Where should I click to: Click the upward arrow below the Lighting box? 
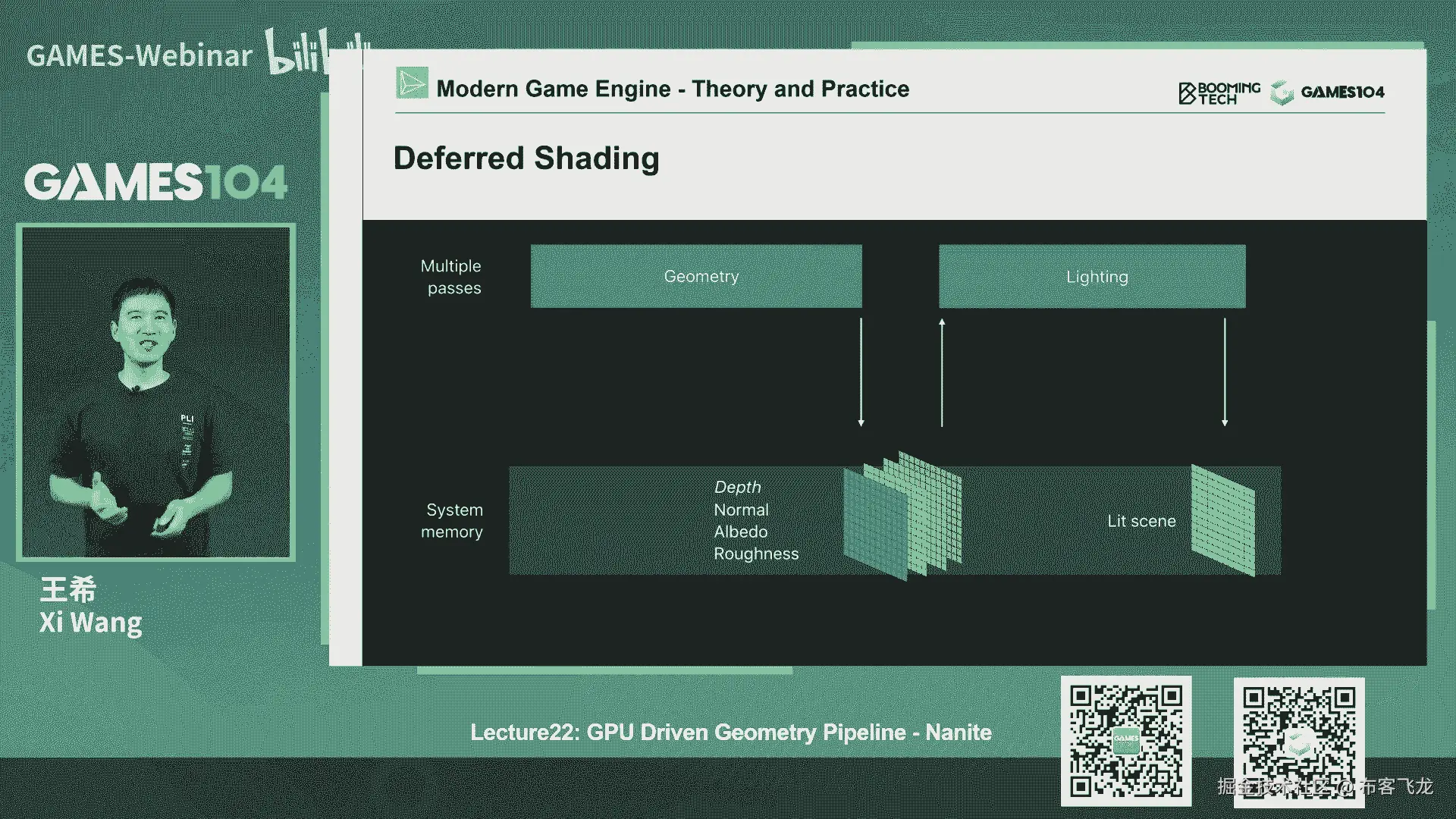(x=942, y=372)
